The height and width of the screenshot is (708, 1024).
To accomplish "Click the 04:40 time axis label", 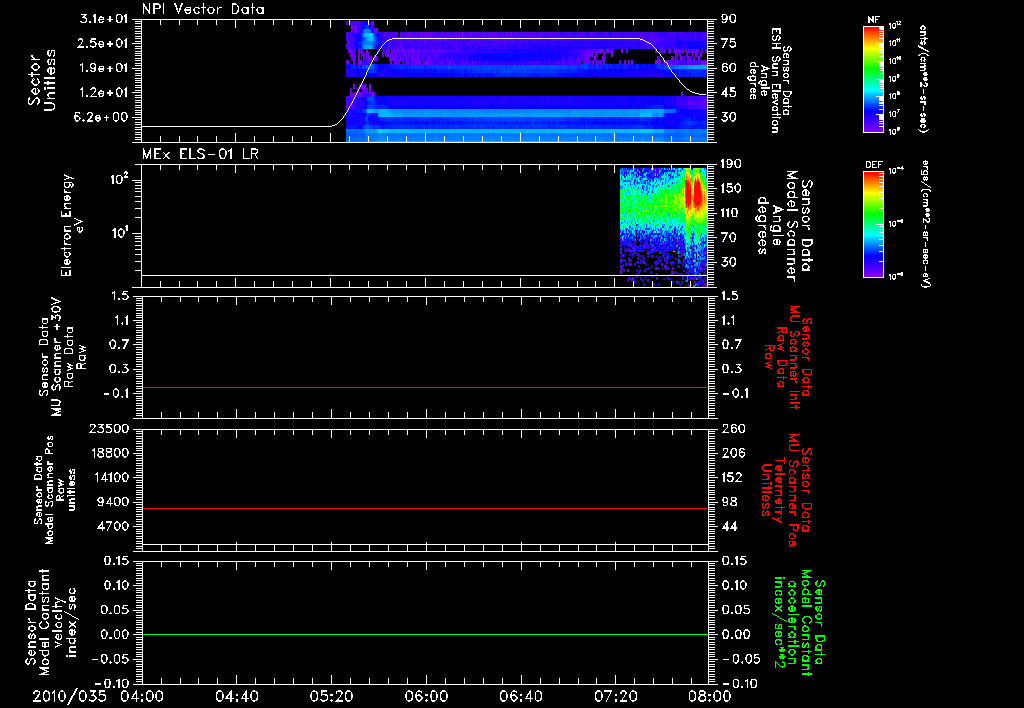I will pos(236,696).
